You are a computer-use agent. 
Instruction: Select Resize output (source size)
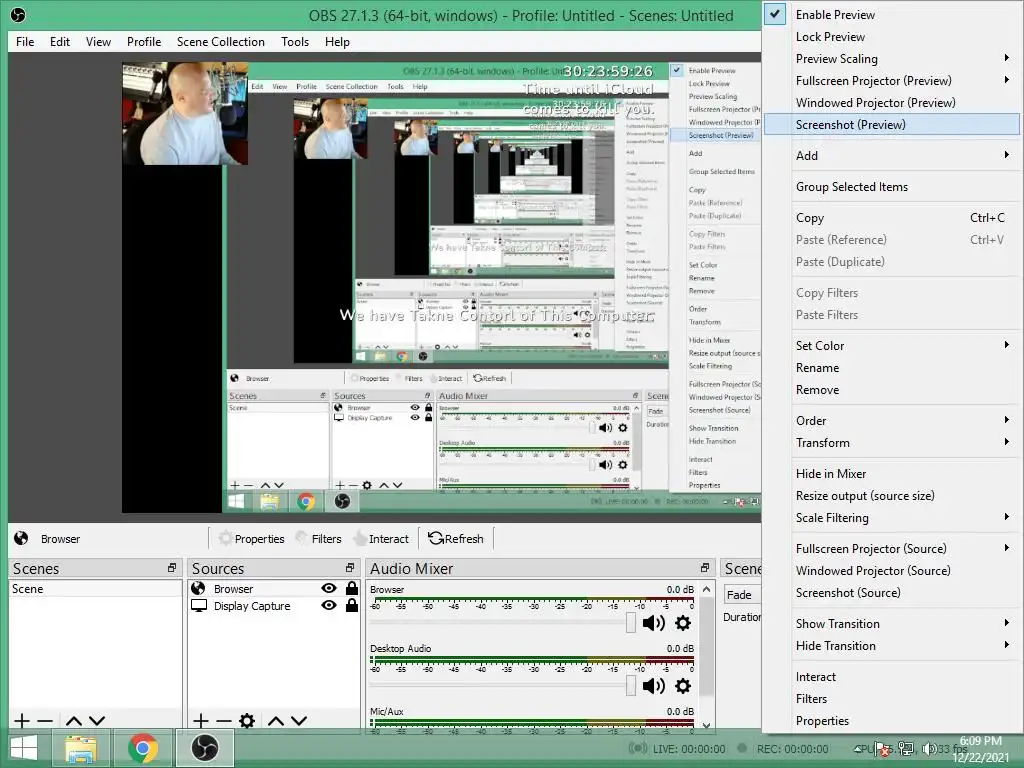pos(891,496)
